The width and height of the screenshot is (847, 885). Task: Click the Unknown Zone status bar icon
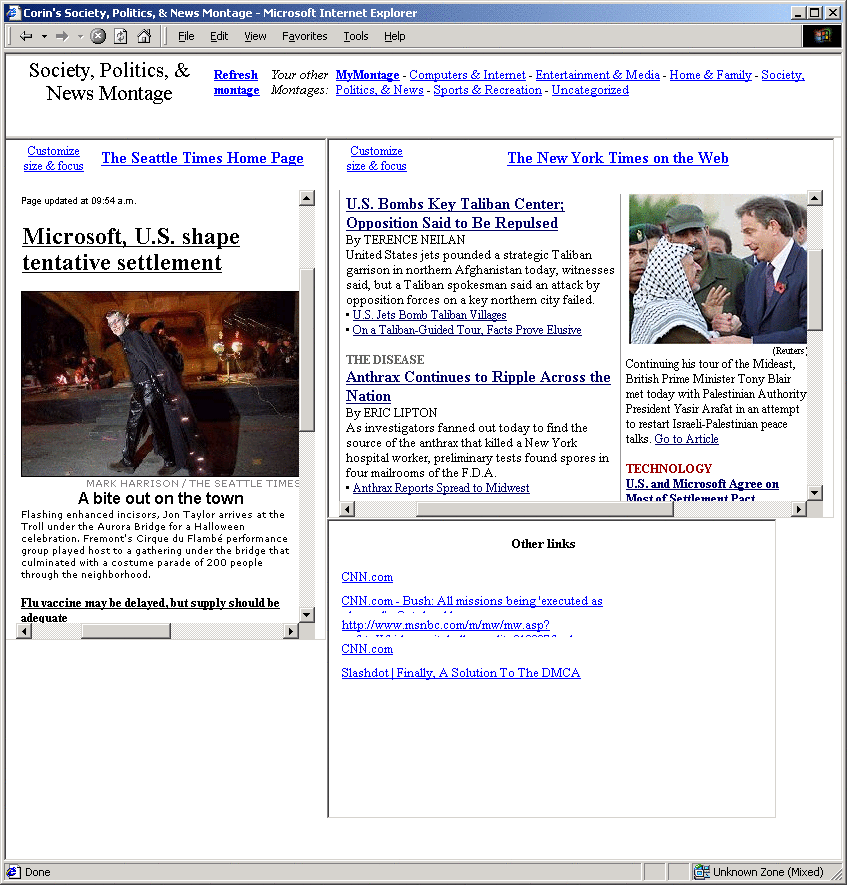tap(702, 872)
